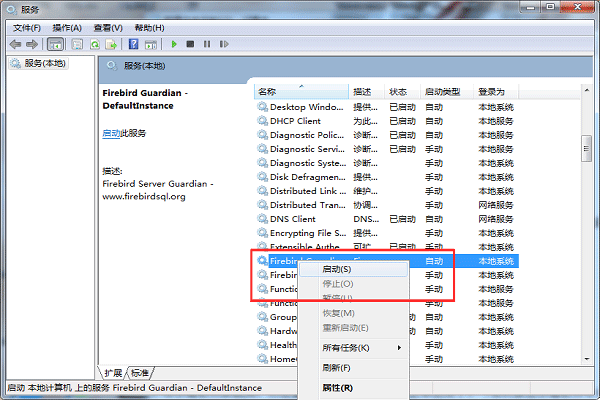Sort by the 启动类型 column header

(x=443, y=91)
